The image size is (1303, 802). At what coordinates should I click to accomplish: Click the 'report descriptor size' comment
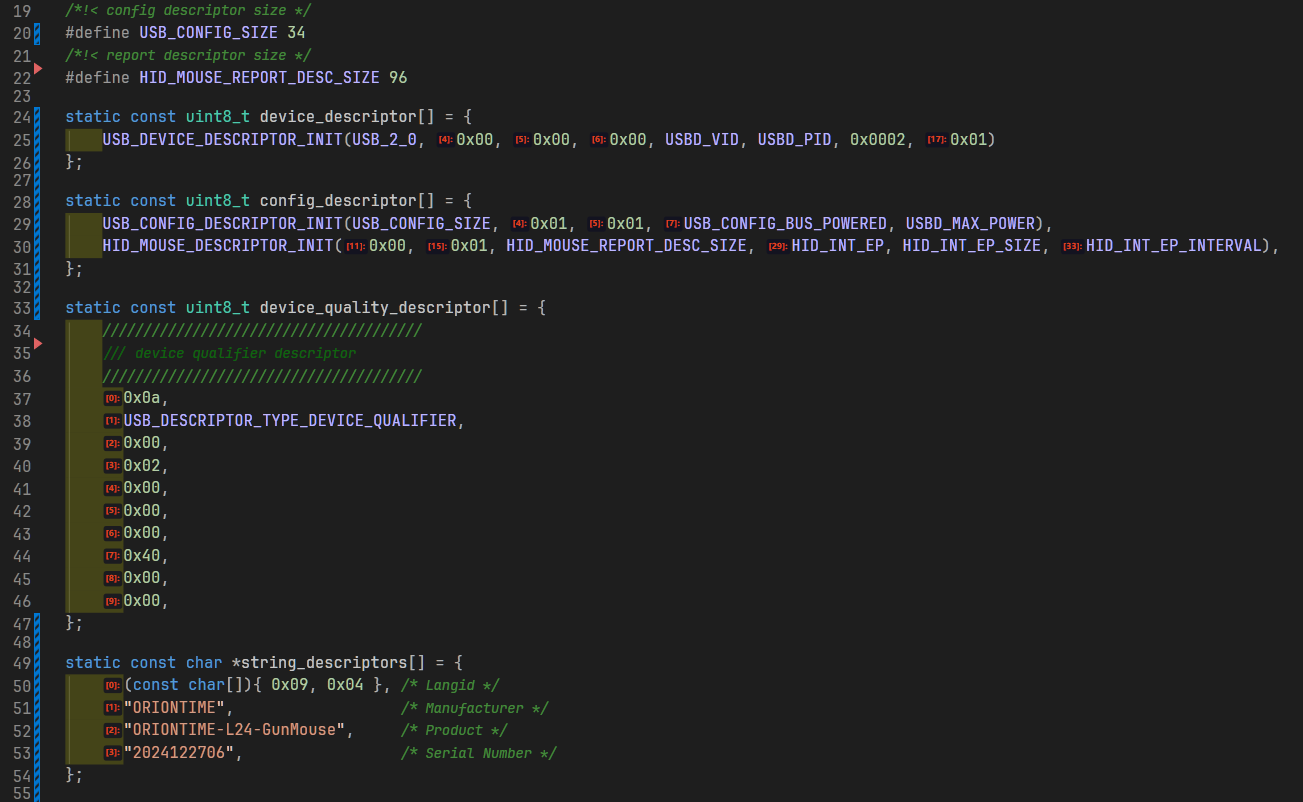click(x=188, y=55)
